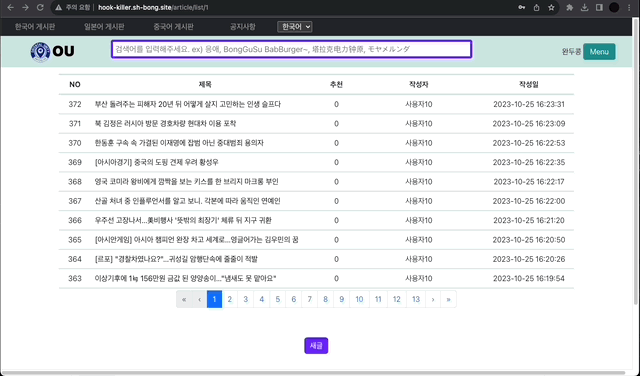Go to pagination page 7

click(x=309, y=299)
